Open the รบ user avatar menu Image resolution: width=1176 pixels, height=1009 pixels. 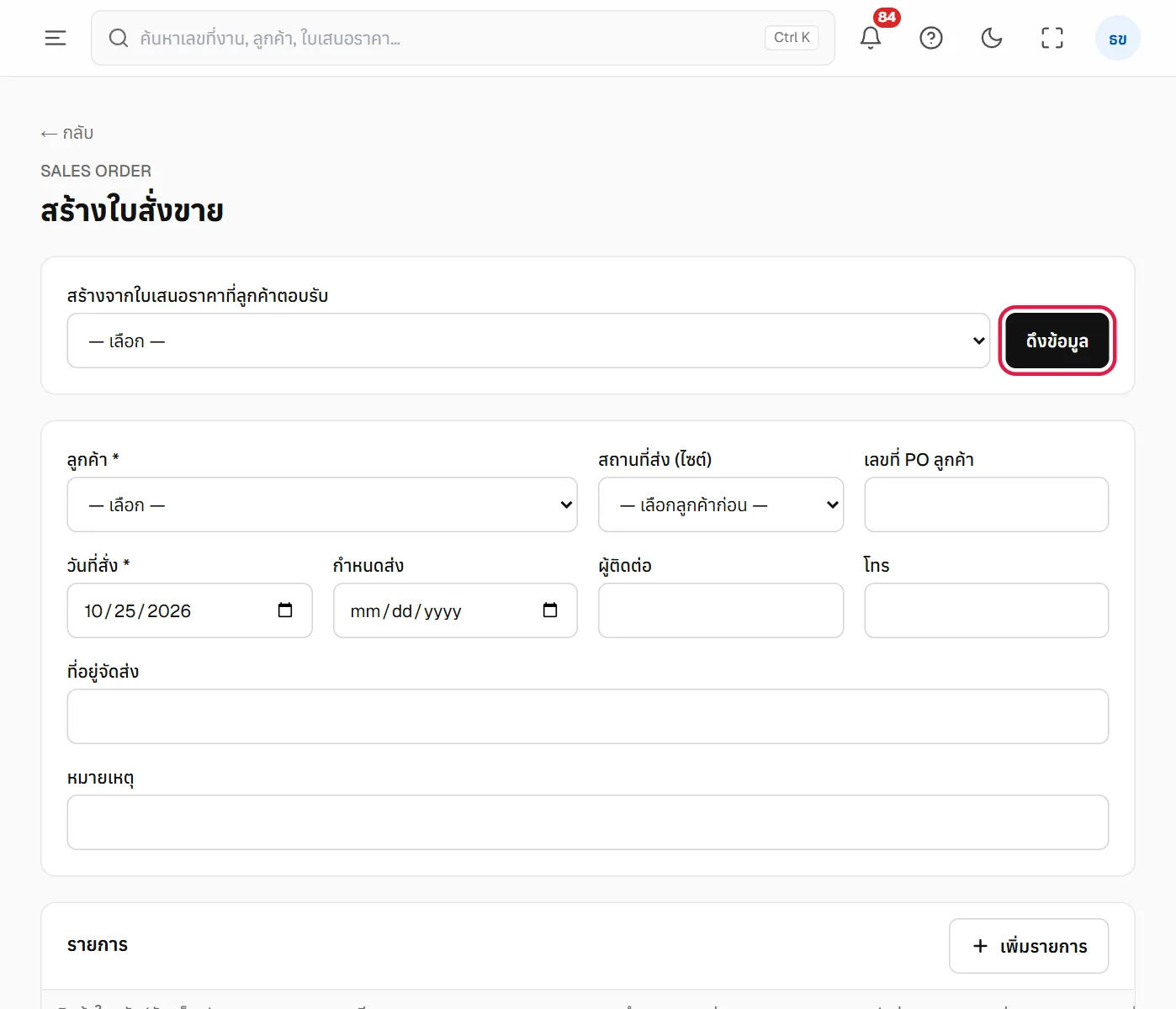1118,39
